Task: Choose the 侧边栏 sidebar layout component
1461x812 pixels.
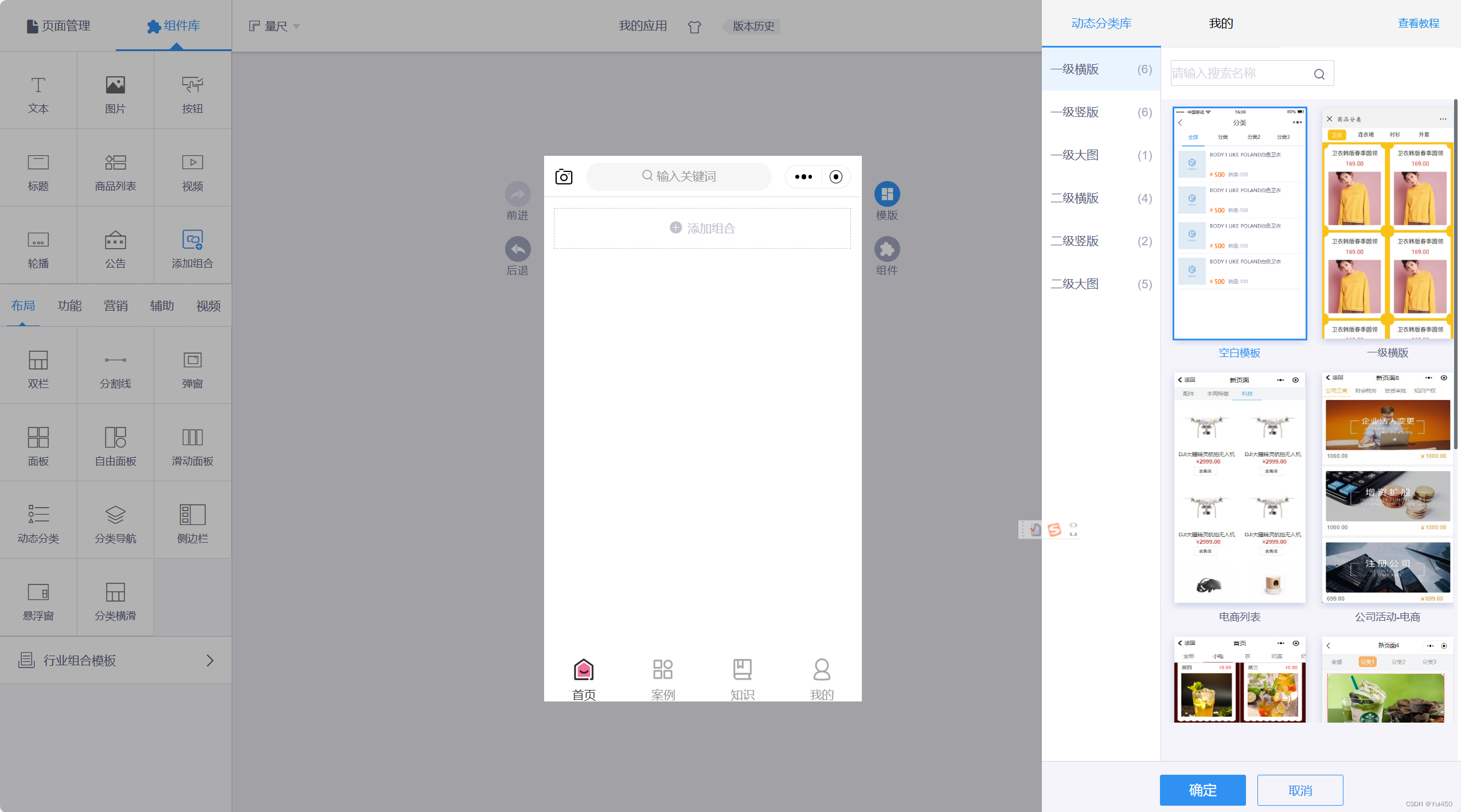Action: [192, 522]
